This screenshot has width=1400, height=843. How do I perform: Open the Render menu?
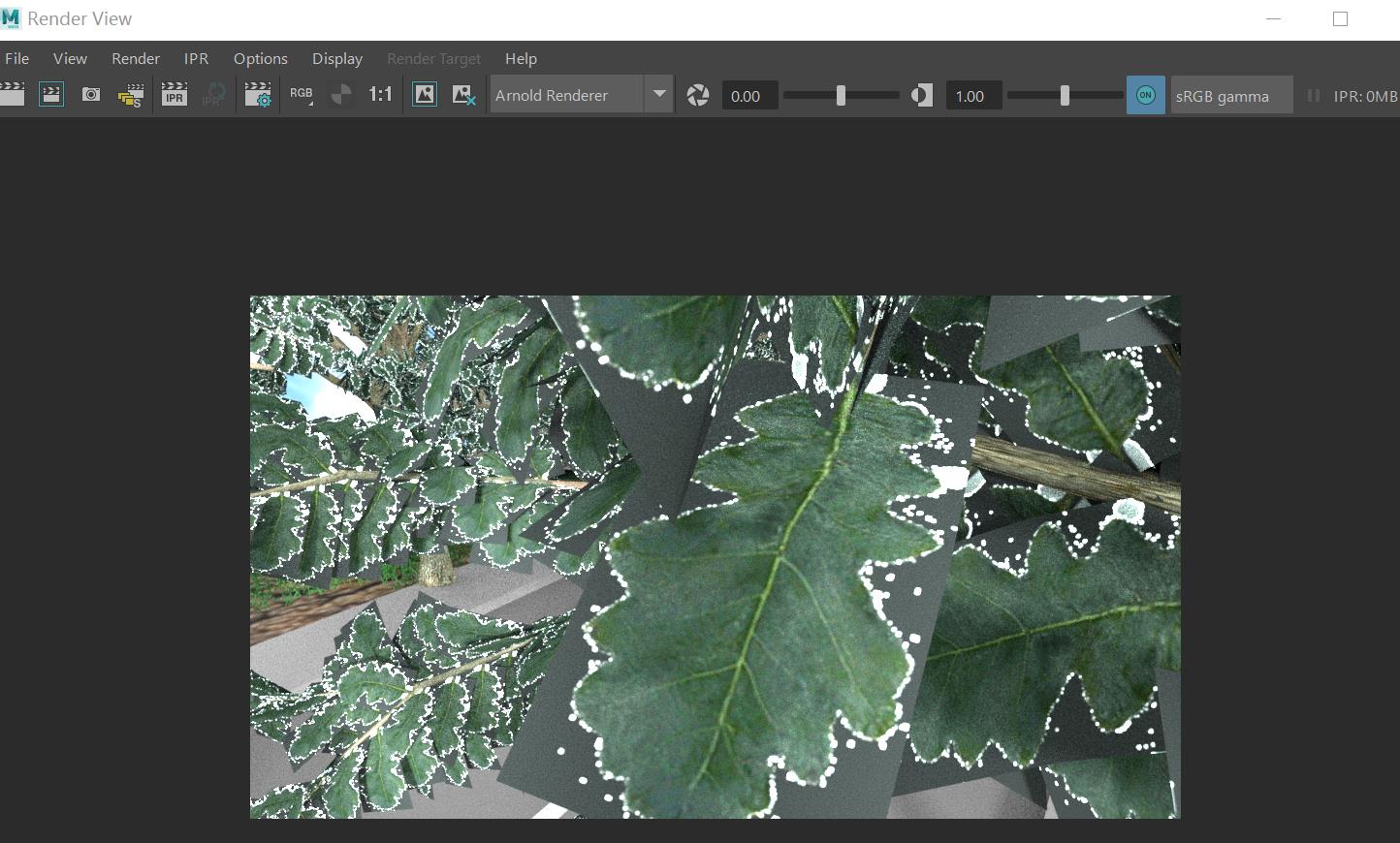pos(135,58)
